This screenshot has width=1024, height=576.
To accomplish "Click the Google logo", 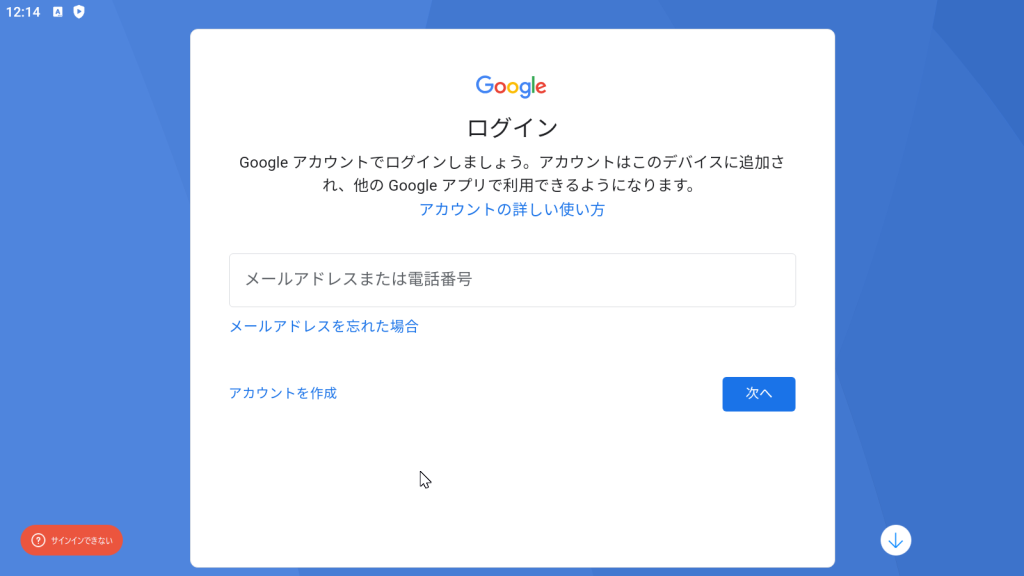I will [x=511, y=87].
